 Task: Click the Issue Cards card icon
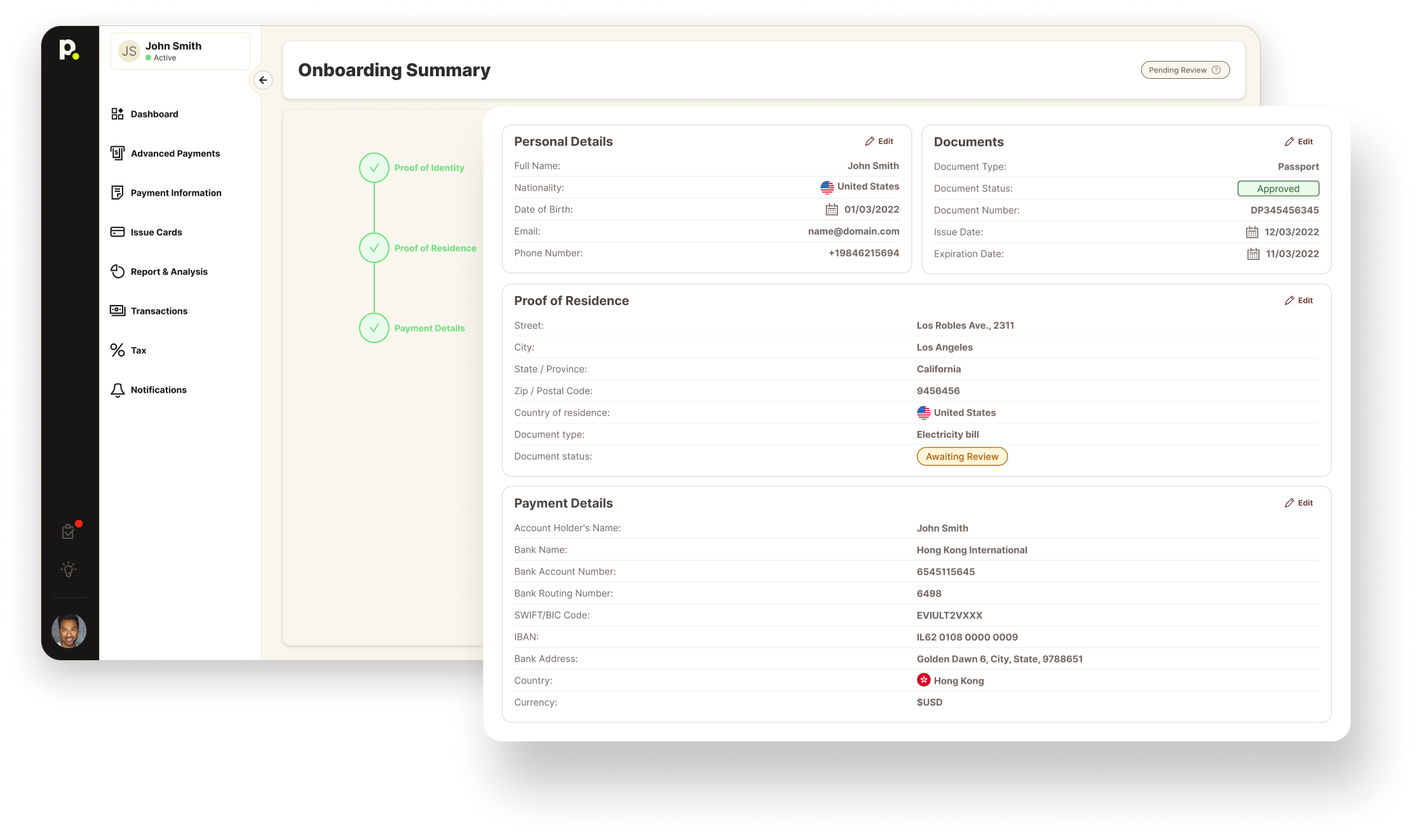(x=118, y=232)
